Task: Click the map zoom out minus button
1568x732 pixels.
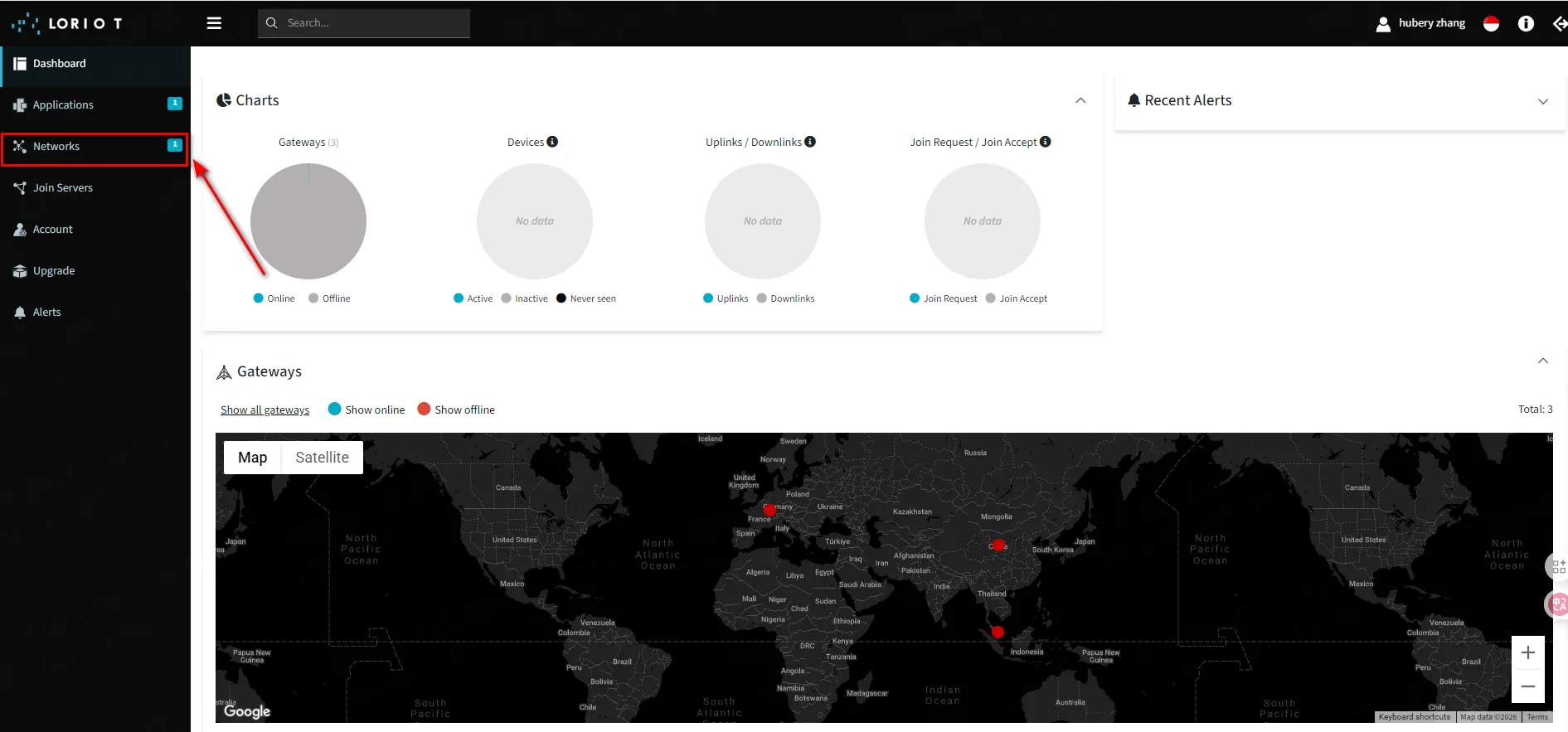Action: pos(1527,686)
